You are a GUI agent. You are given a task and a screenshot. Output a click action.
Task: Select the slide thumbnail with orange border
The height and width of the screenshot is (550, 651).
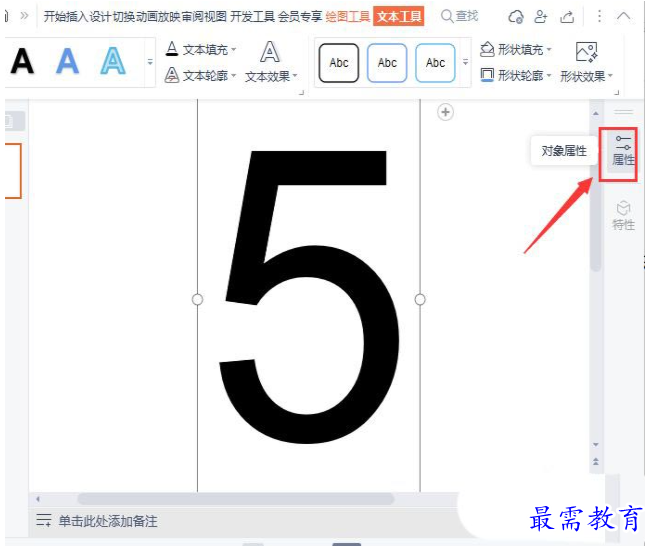[x=13, y=171]
